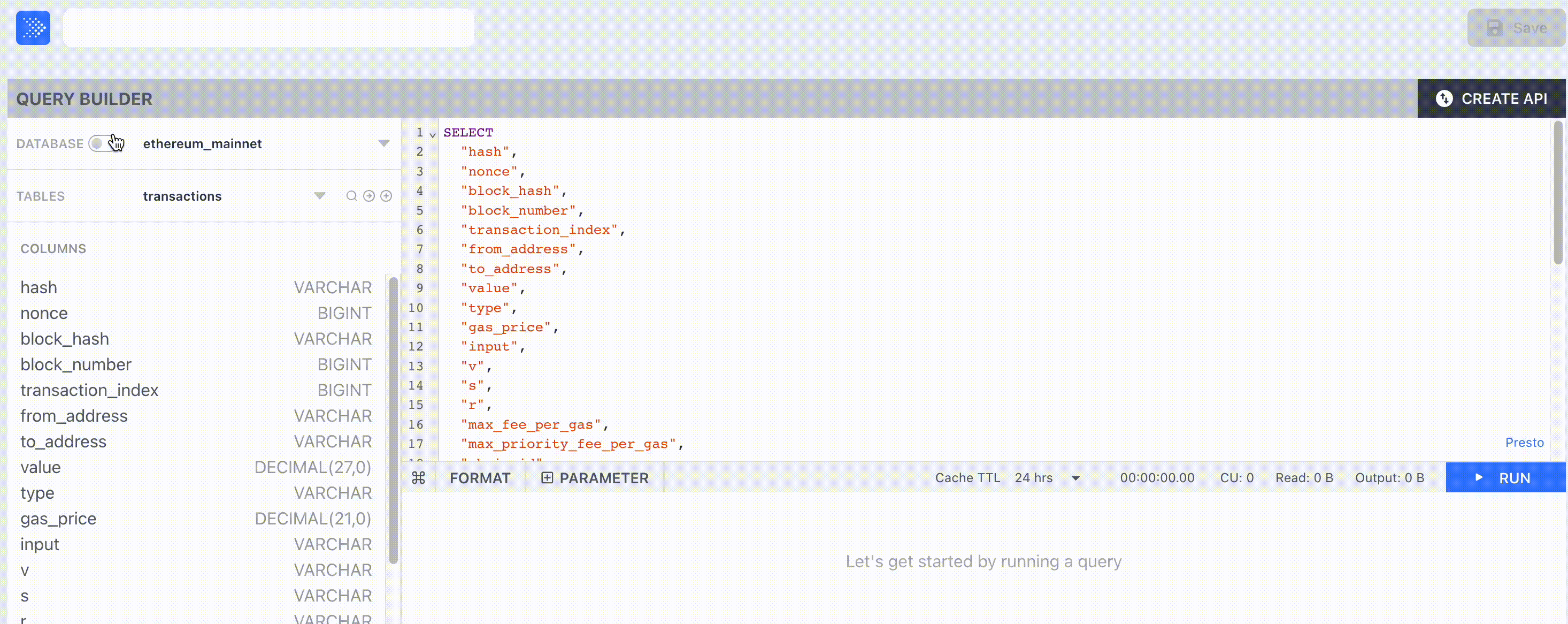1568x624 pixels.
Task: Click the circled plus icon next to tables
Action: click(386, 196)
